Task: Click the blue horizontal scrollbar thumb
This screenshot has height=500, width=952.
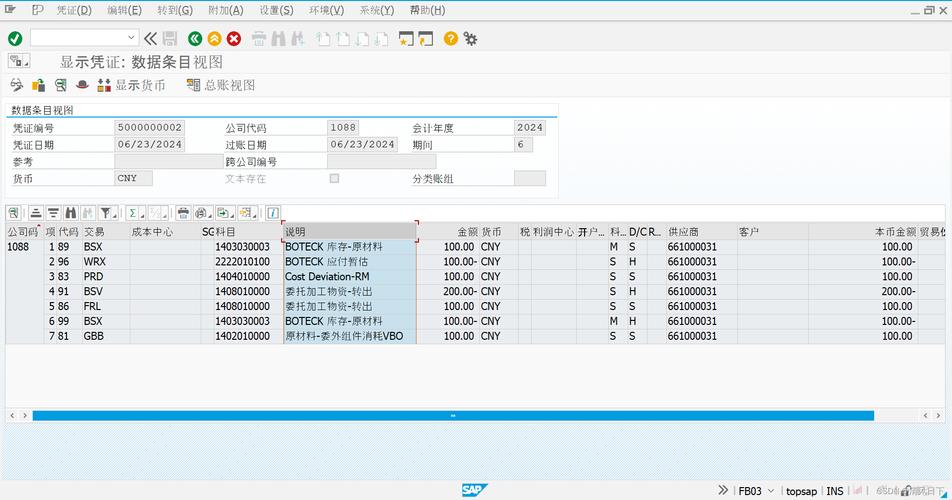Action: coord(453,416)
